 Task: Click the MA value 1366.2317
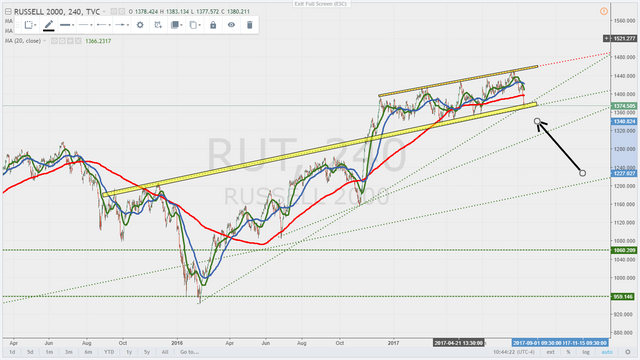click(98, 41)
